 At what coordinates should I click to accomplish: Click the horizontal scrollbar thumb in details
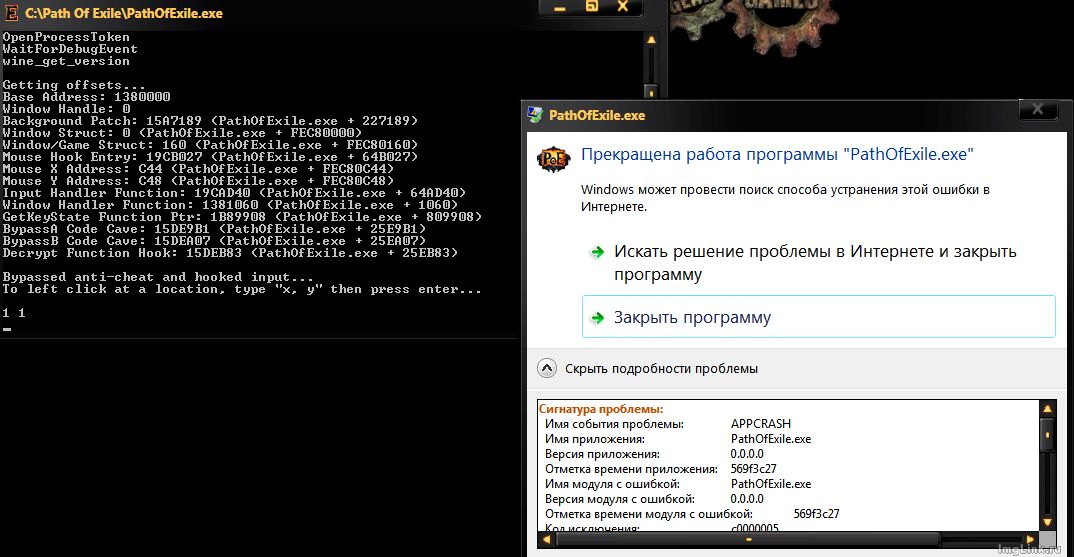coord(749,539)
